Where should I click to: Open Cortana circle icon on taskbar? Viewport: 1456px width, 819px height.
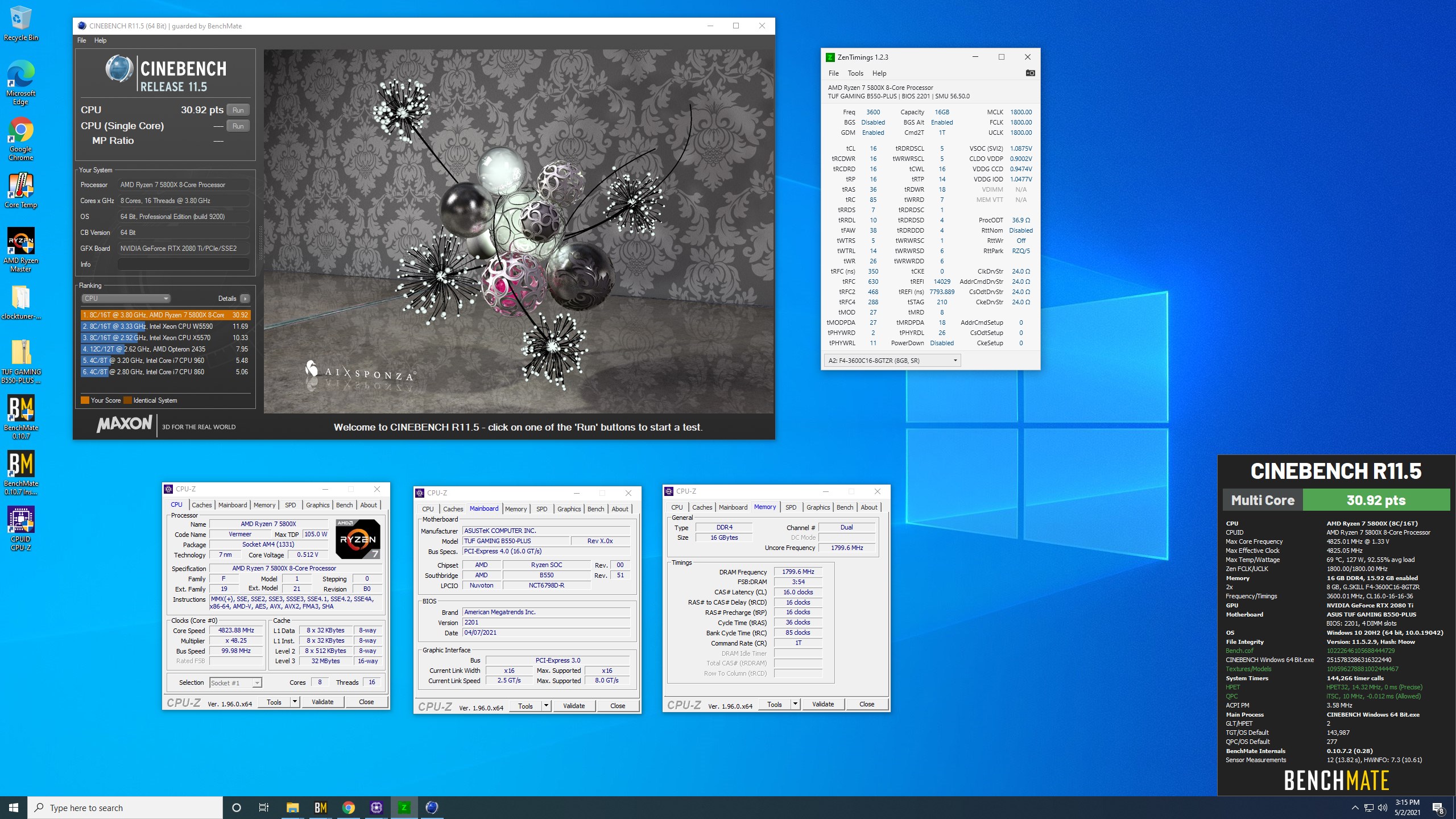pyautogui.click(x=237, y=808)
